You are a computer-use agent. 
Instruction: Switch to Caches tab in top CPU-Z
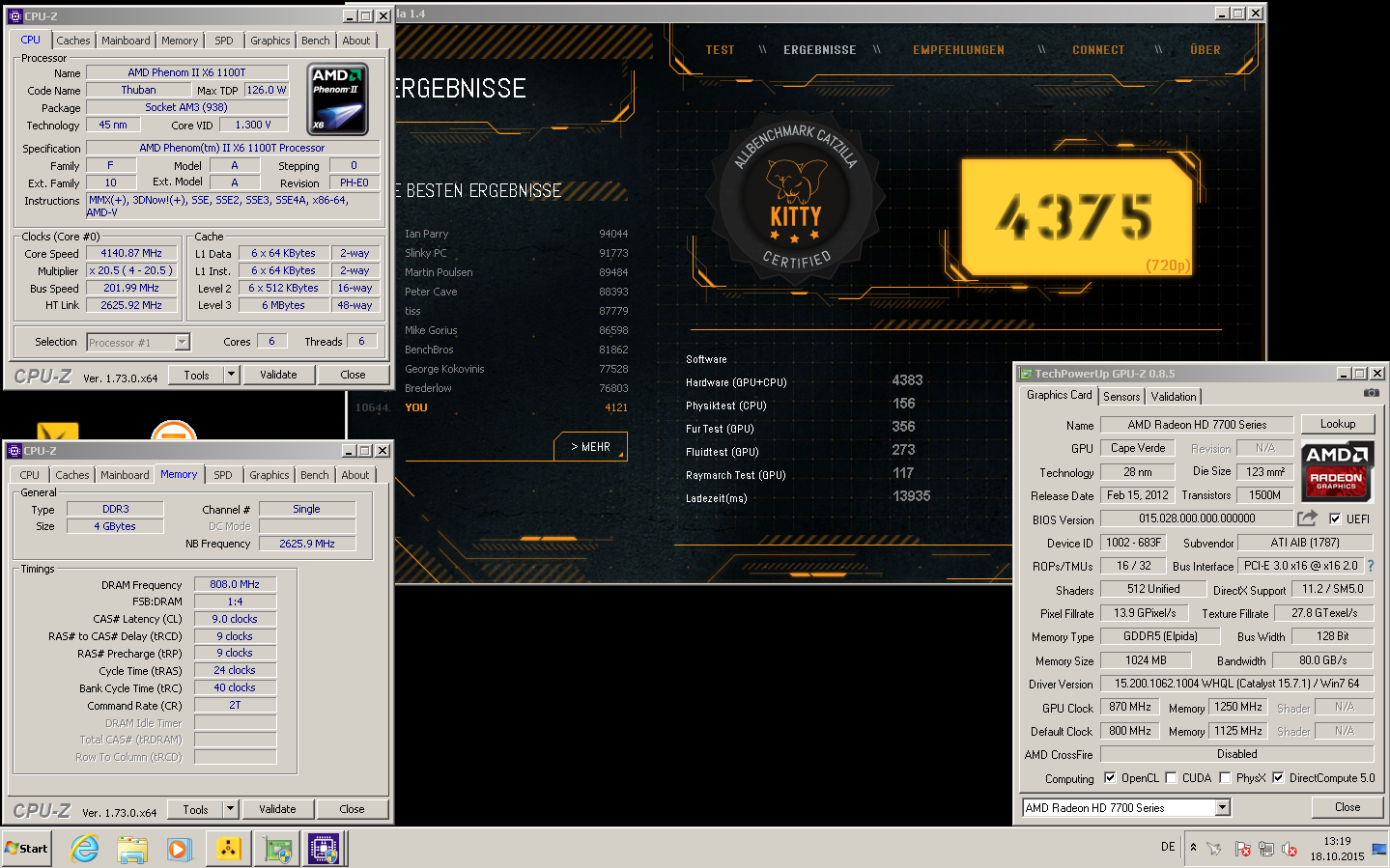point(73,41)
